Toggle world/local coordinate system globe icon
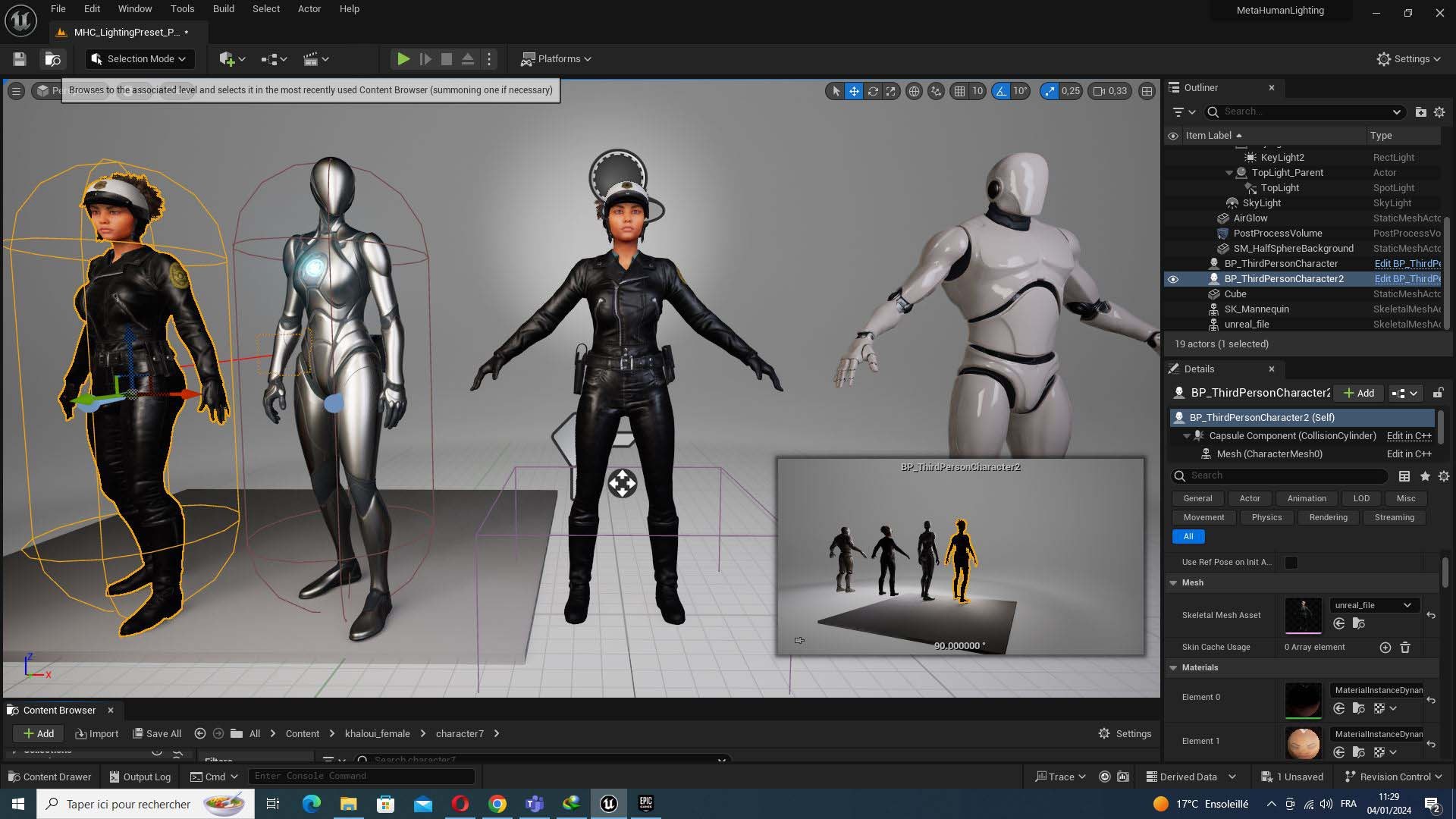 [x=915, y=91]
